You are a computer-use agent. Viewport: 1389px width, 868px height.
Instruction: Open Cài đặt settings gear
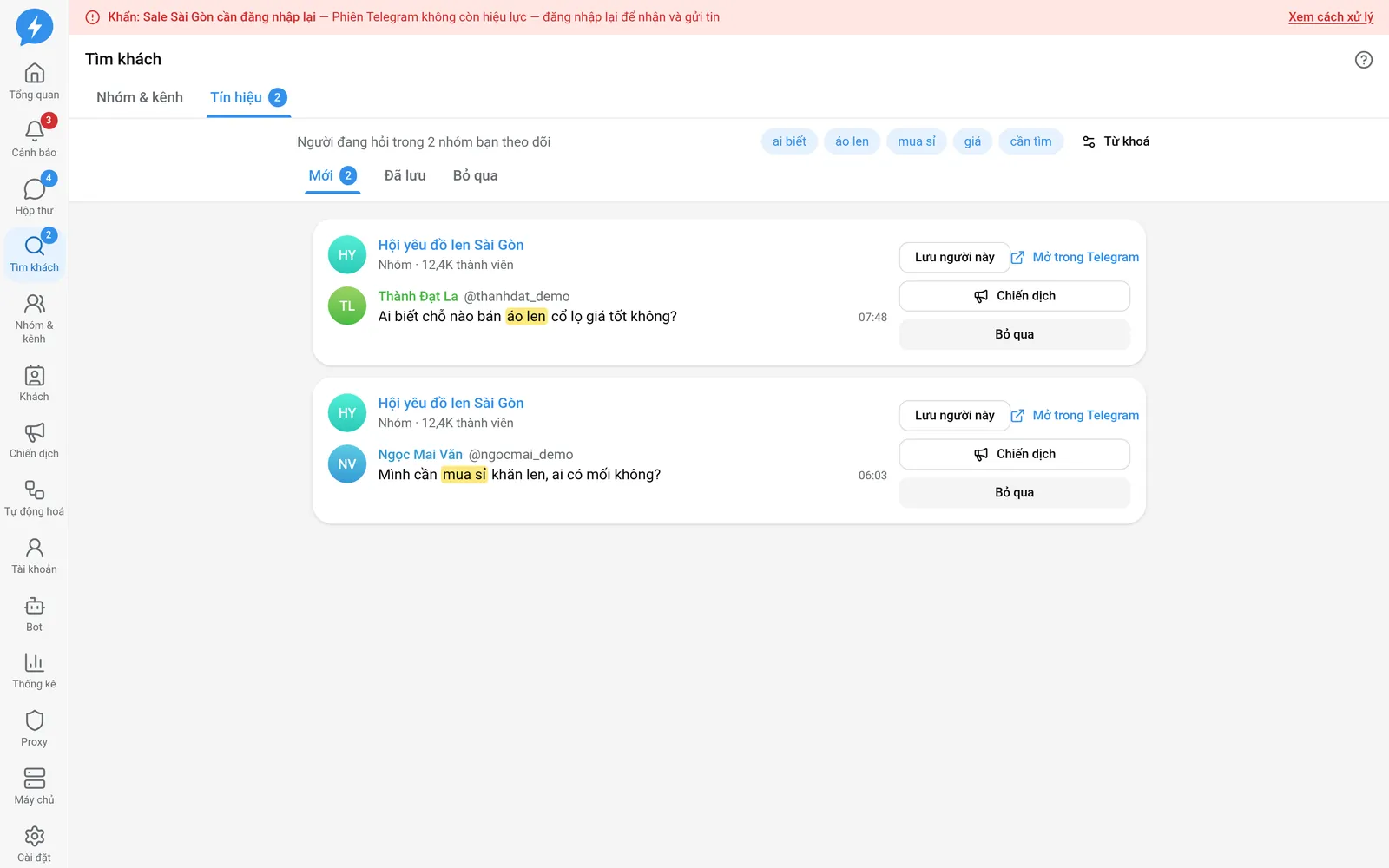coord(34,845)
